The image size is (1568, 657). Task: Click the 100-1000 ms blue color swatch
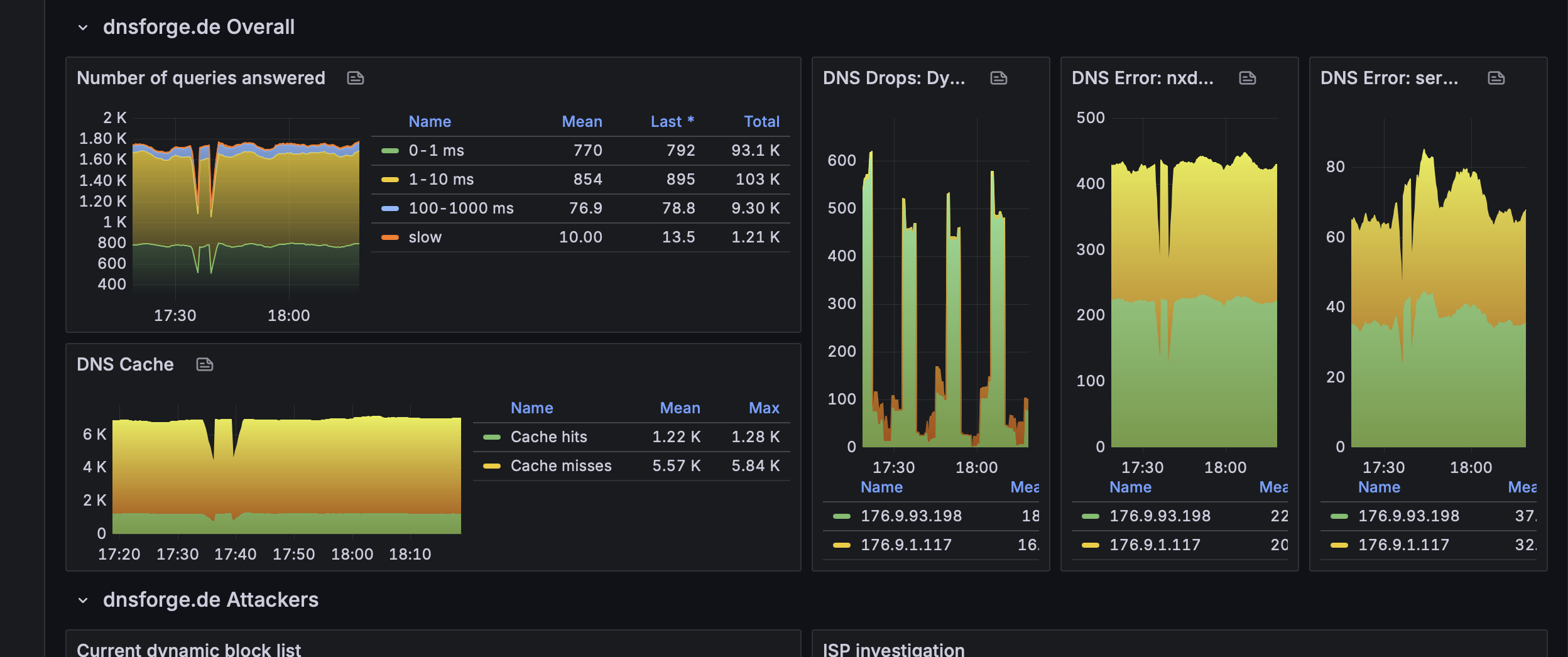point(390,209)
